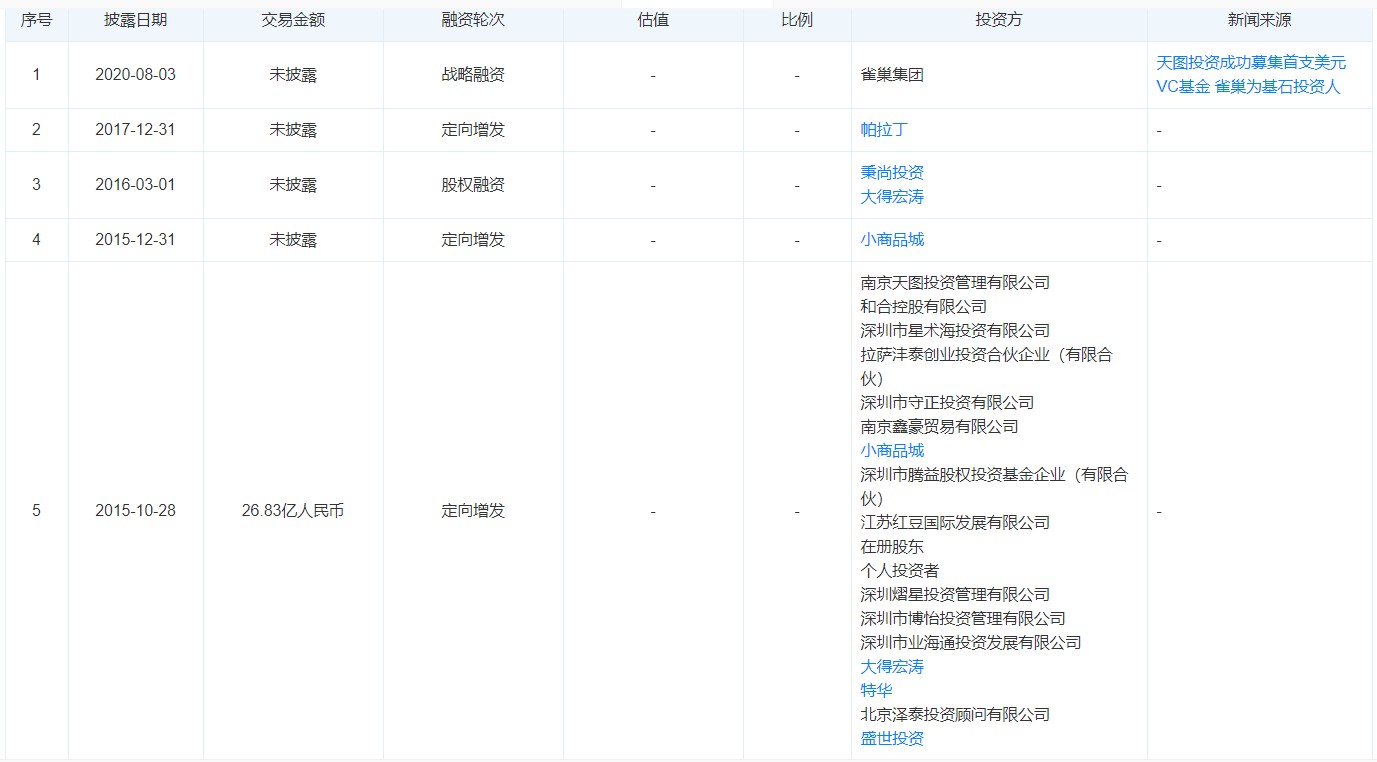Viewport: 1377px width, 762px height.
Task: Open the 盛世投资 investor link
Action: [892, 739]
